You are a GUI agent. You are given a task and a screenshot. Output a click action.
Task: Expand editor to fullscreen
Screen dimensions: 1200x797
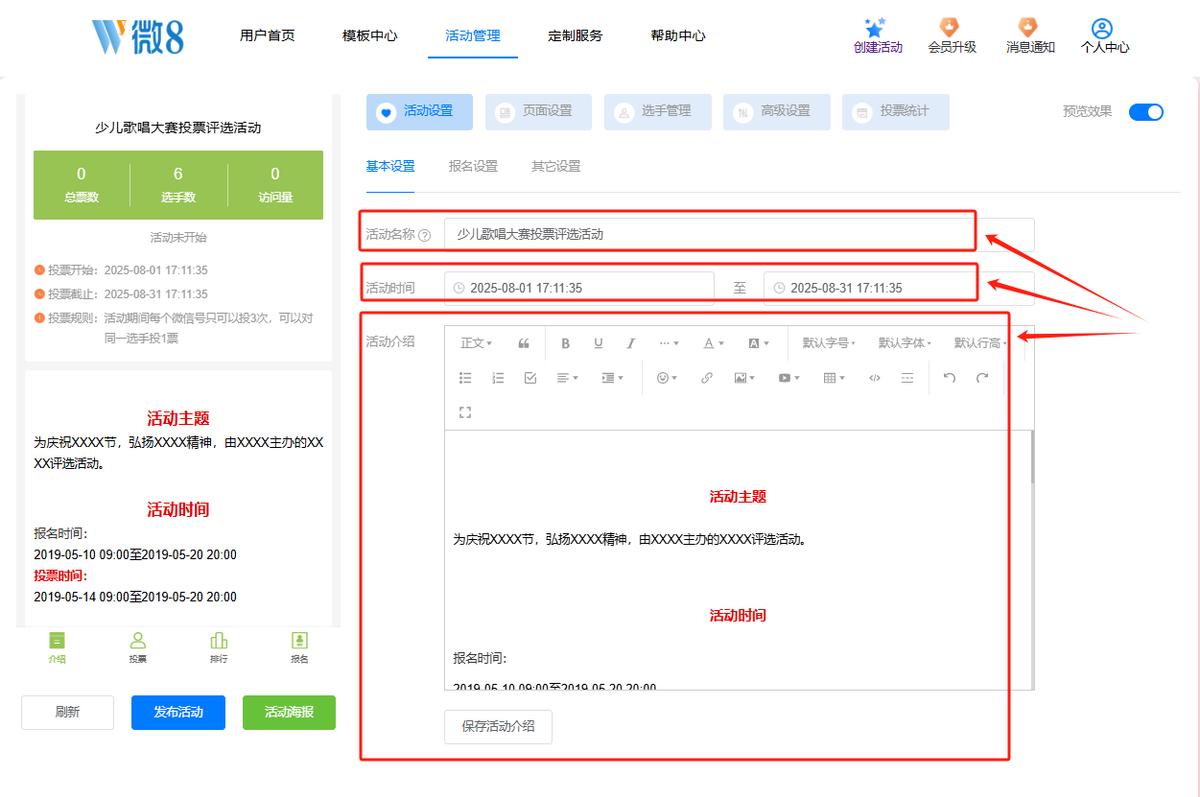pos(465,412)
